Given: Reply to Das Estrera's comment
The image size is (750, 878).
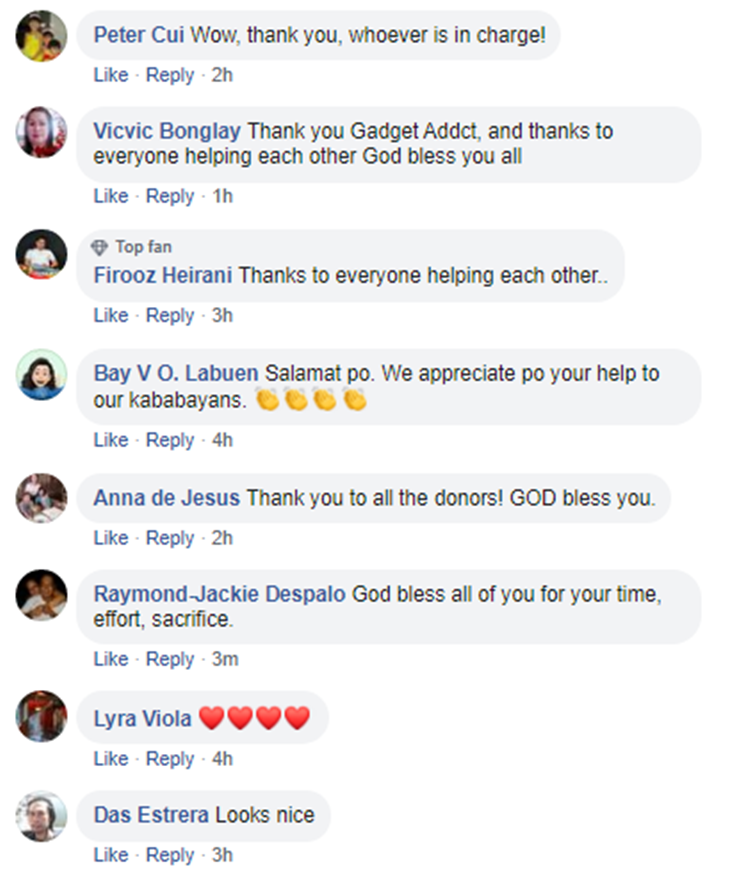Looking at the screenshot, I should click(x=170, y=855).
